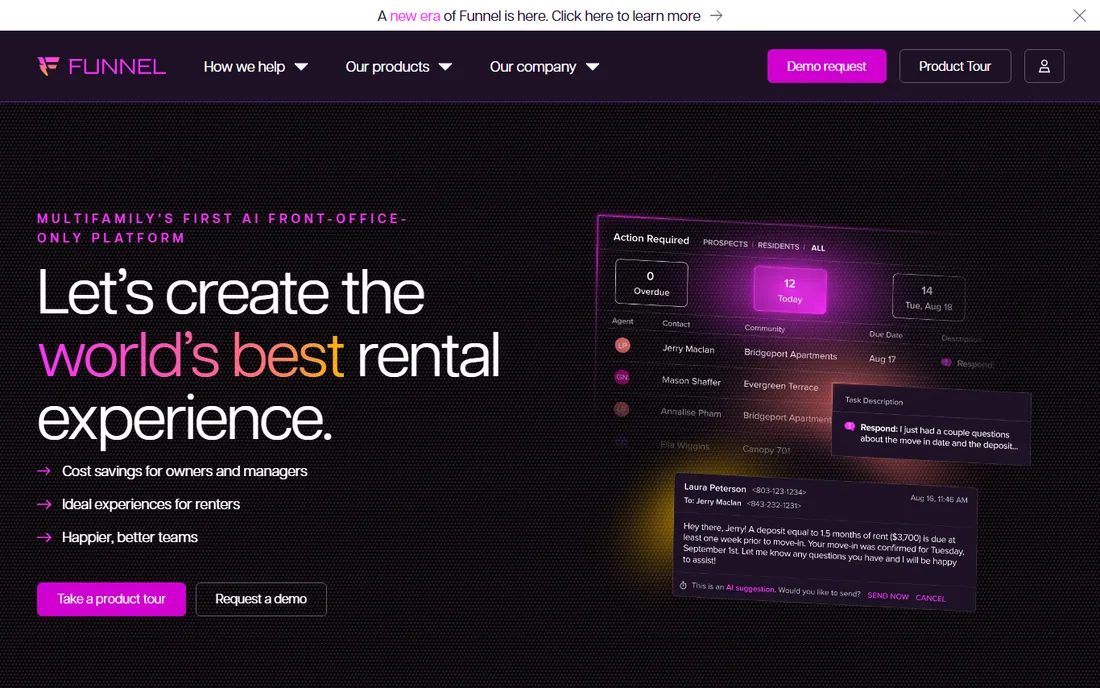Click the arrow in the announcement banner

[716, 15]
